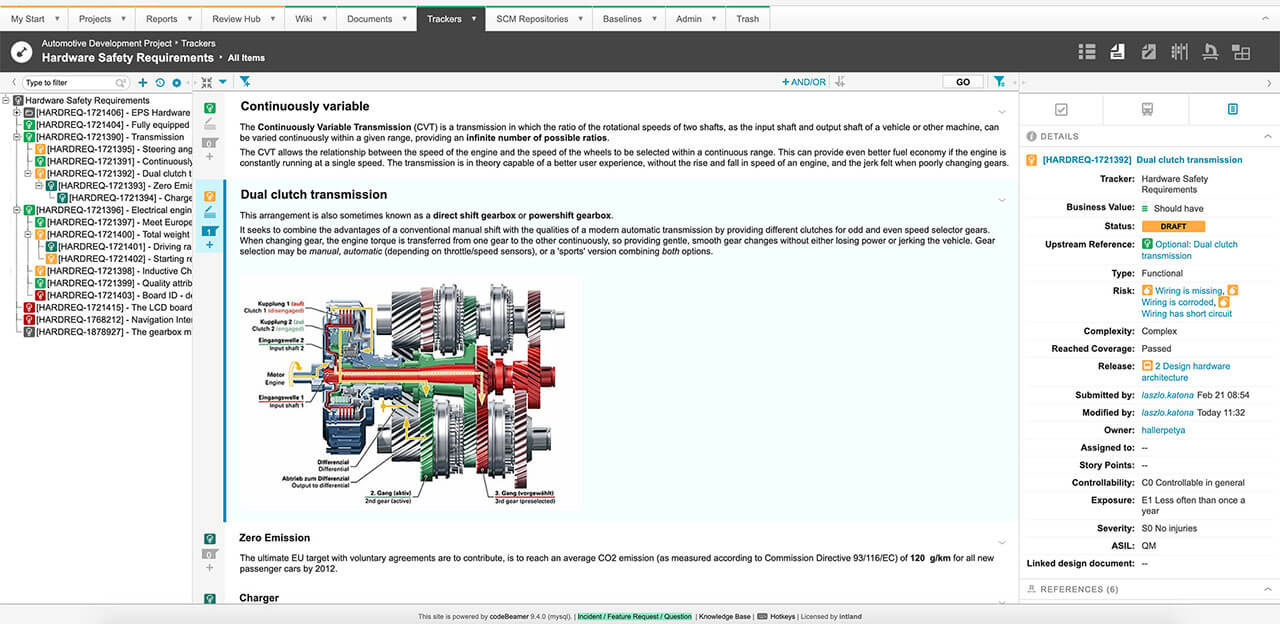Click the microscope-style view icon in header
Screen dimensions: 1280x624
coord(1210,51)
